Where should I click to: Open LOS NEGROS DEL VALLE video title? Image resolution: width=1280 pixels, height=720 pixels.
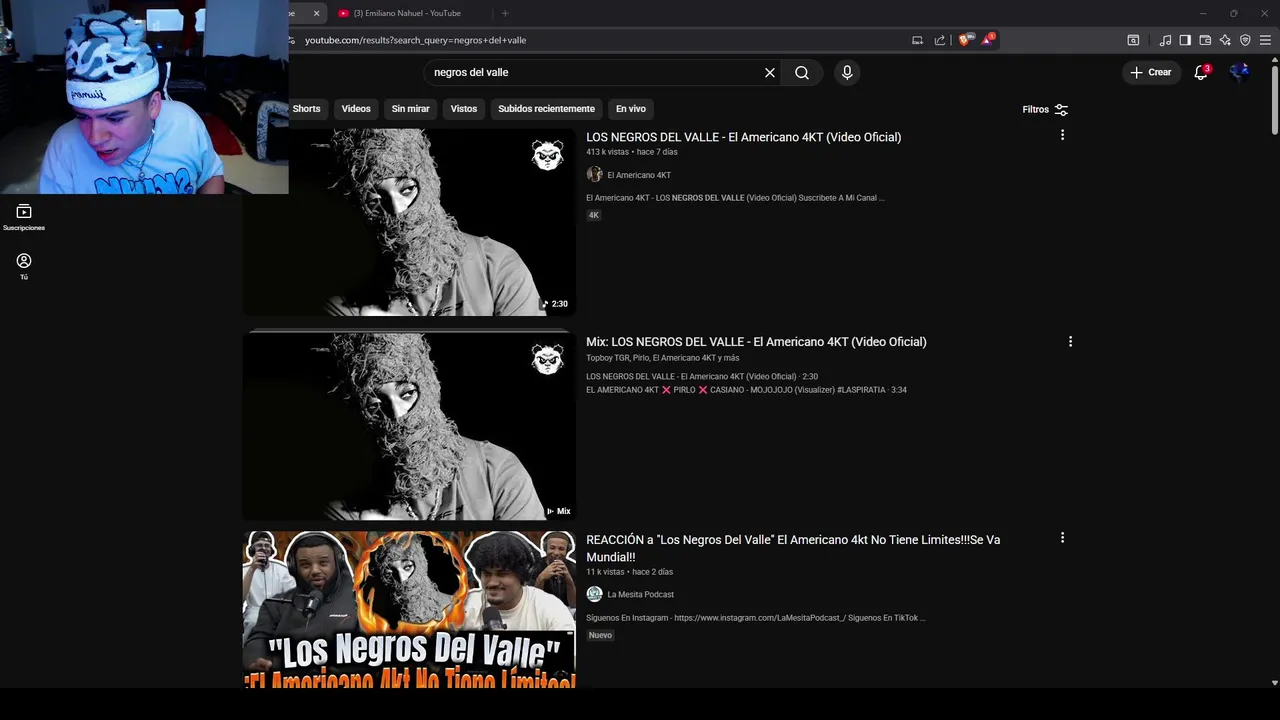743,137
